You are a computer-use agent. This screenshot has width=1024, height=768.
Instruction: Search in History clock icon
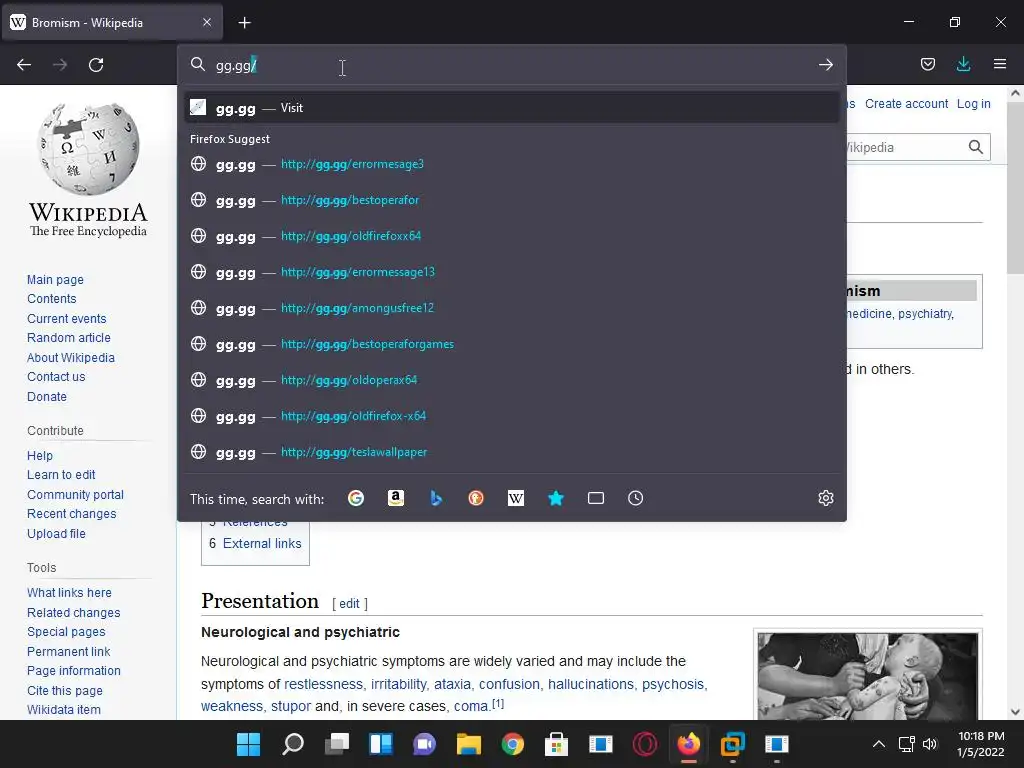pyautogui.click(x=635, y=498)
